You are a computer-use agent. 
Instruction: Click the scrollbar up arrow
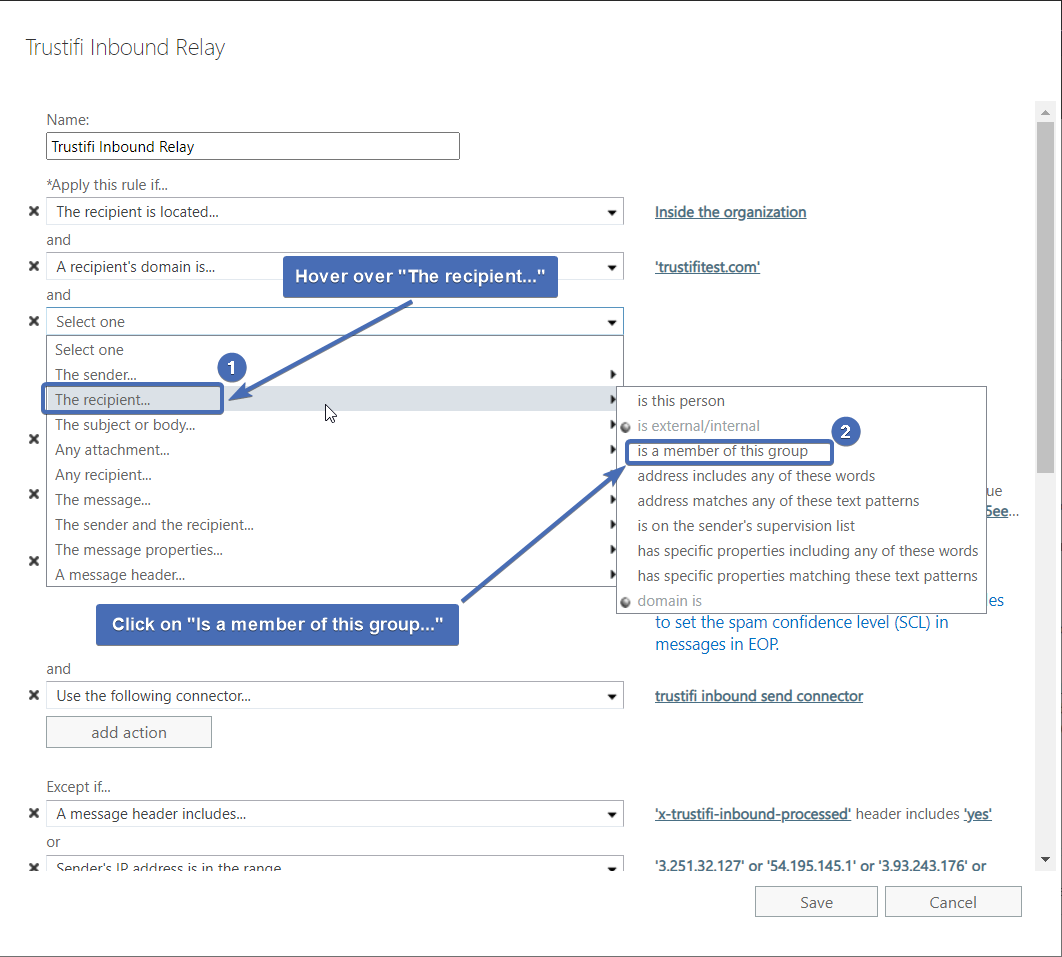point(1045,112)
